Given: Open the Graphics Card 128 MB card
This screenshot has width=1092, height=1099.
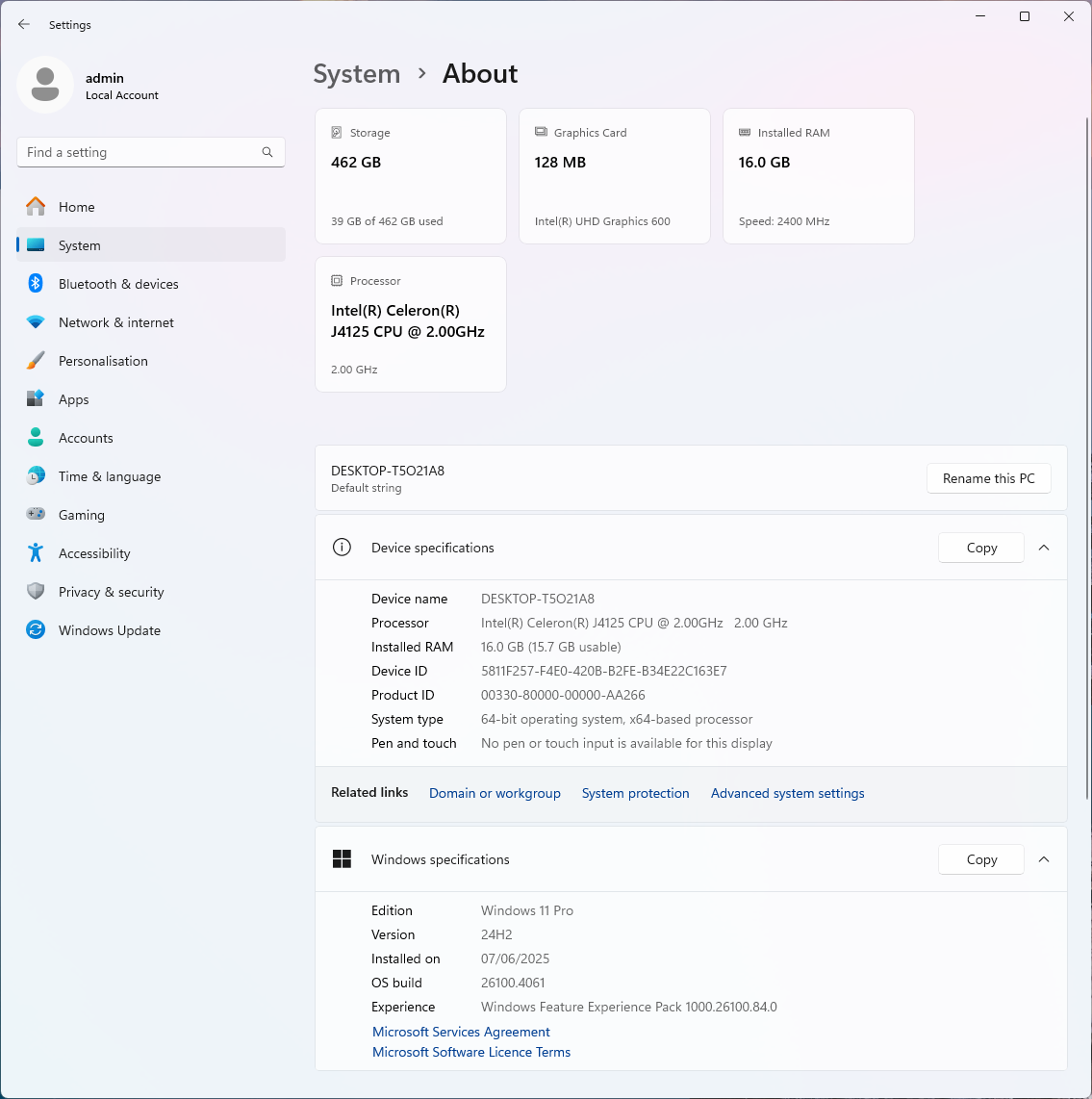Looking at the screenshot, I should pyautogui.click(x=614, y=176).
